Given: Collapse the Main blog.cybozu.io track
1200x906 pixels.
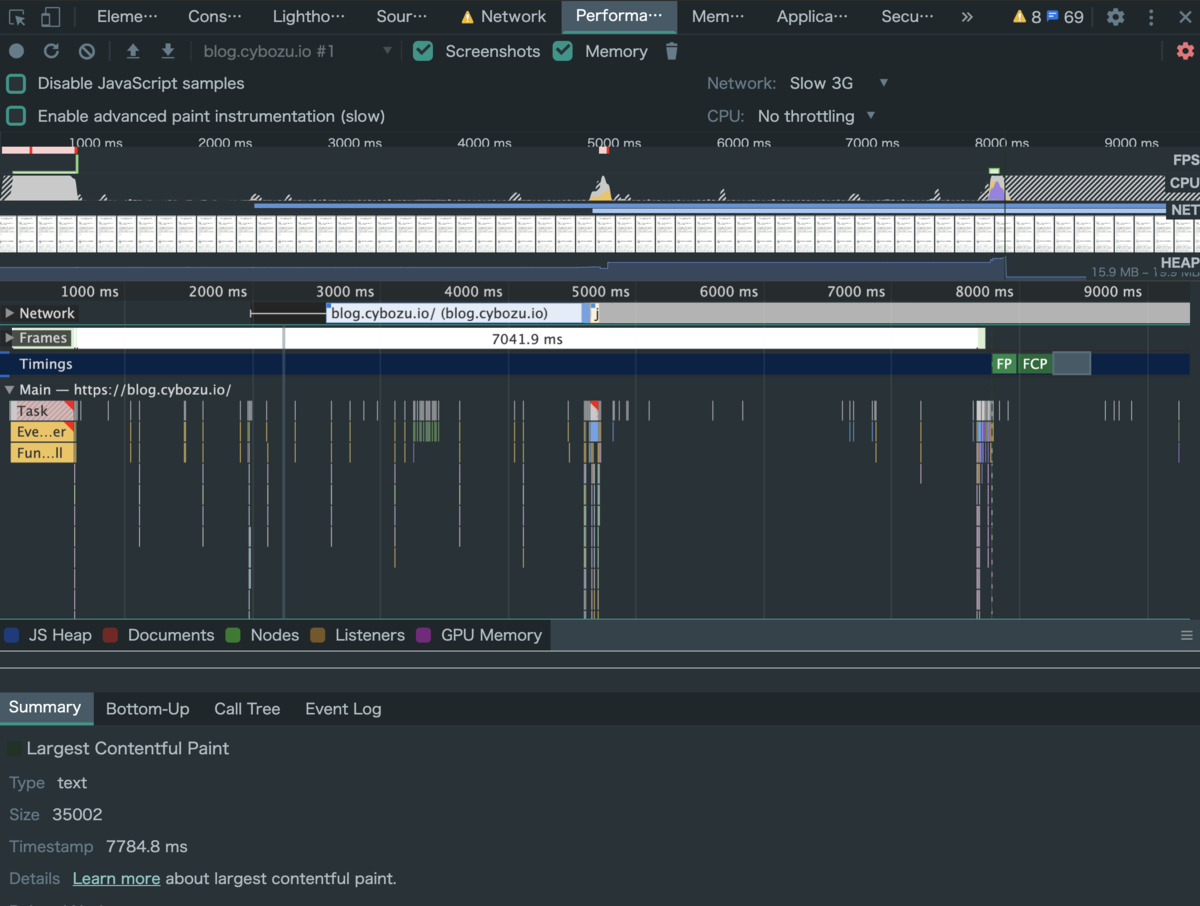Looking at the screenshot, I should pyautogui.click(x=10, y=389).
